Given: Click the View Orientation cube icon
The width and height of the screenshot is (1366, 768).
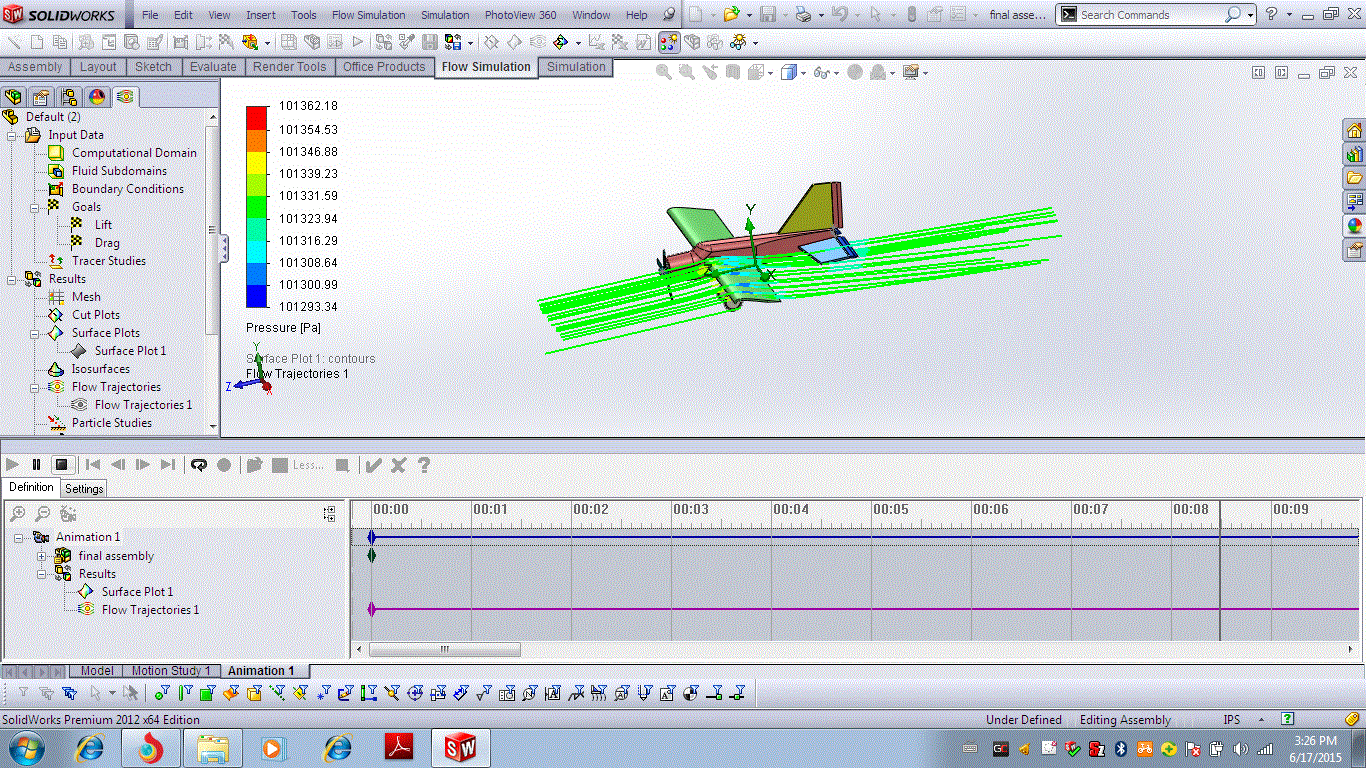Looking at the screenshot, I should pyautogui.click(x=789, y=72).
